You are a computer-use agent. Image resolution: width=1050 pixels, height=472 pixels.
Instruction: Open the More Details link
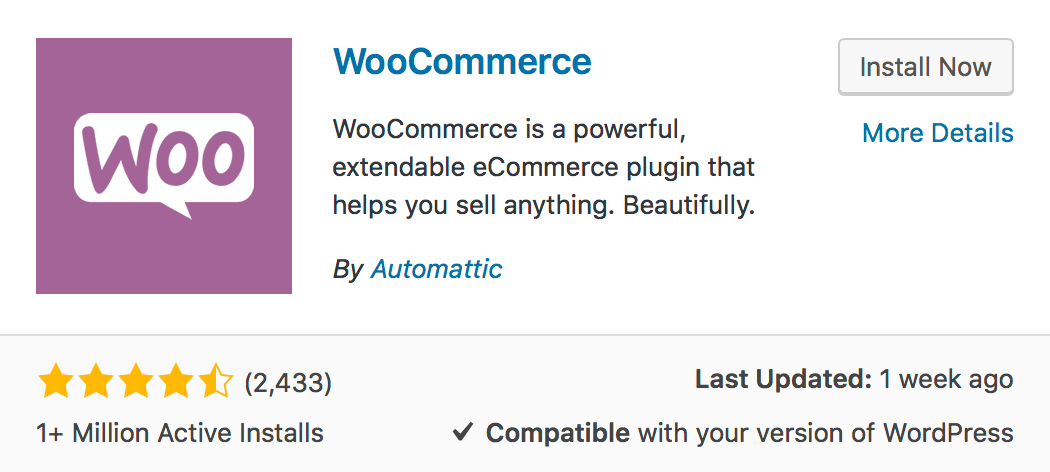tap(937, 133)
